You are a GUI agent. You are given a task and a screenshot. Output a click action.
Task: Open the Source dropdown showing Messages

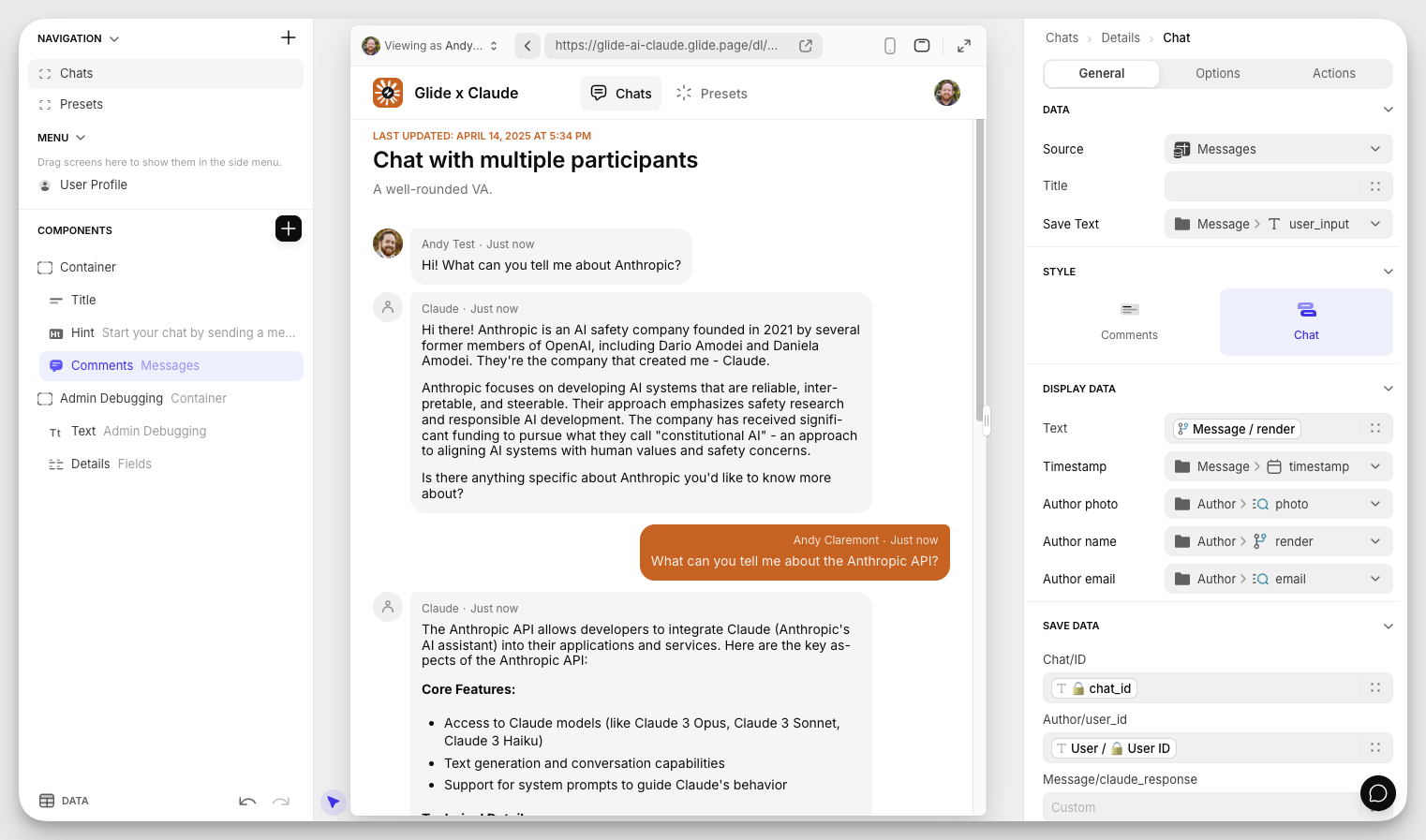click(x=1279, y=149)
